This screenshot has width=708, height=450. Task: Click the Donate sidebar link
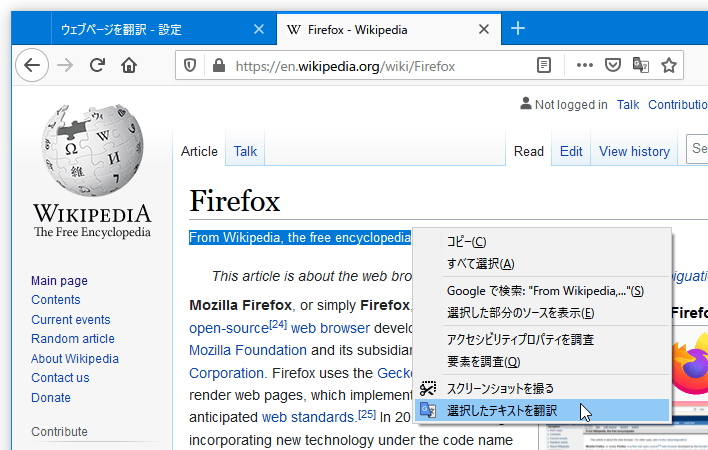click(51, 398)
